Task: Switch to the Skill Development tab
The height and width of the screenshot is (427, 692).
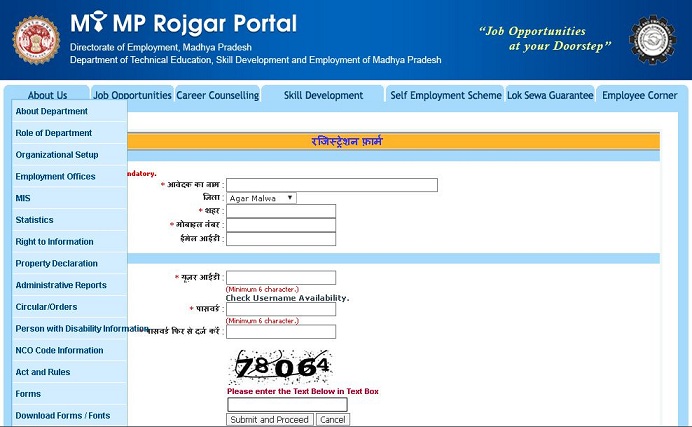Action: click(x=323, y=96)
